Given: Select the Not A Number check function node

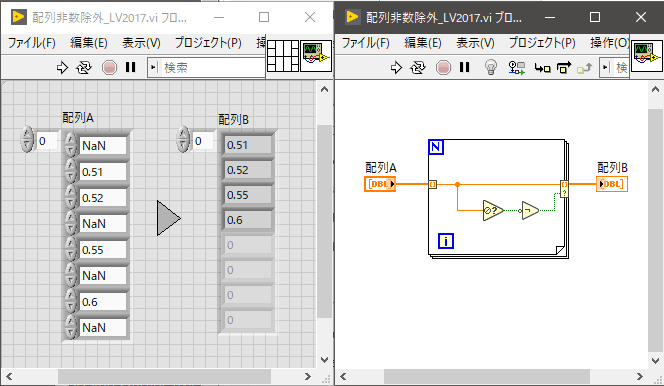Looking at the screenshot, I should (x=493, y=210).
